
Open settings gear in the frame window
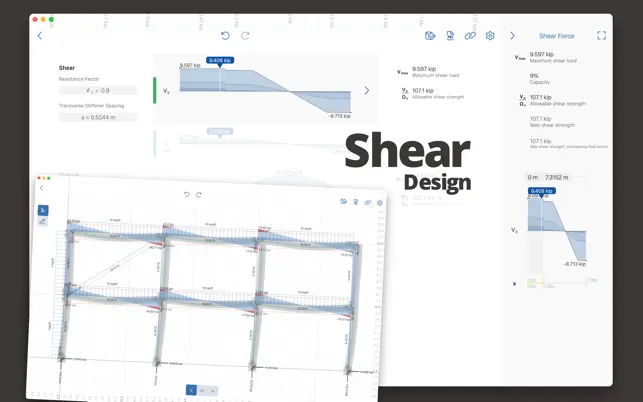380,203
